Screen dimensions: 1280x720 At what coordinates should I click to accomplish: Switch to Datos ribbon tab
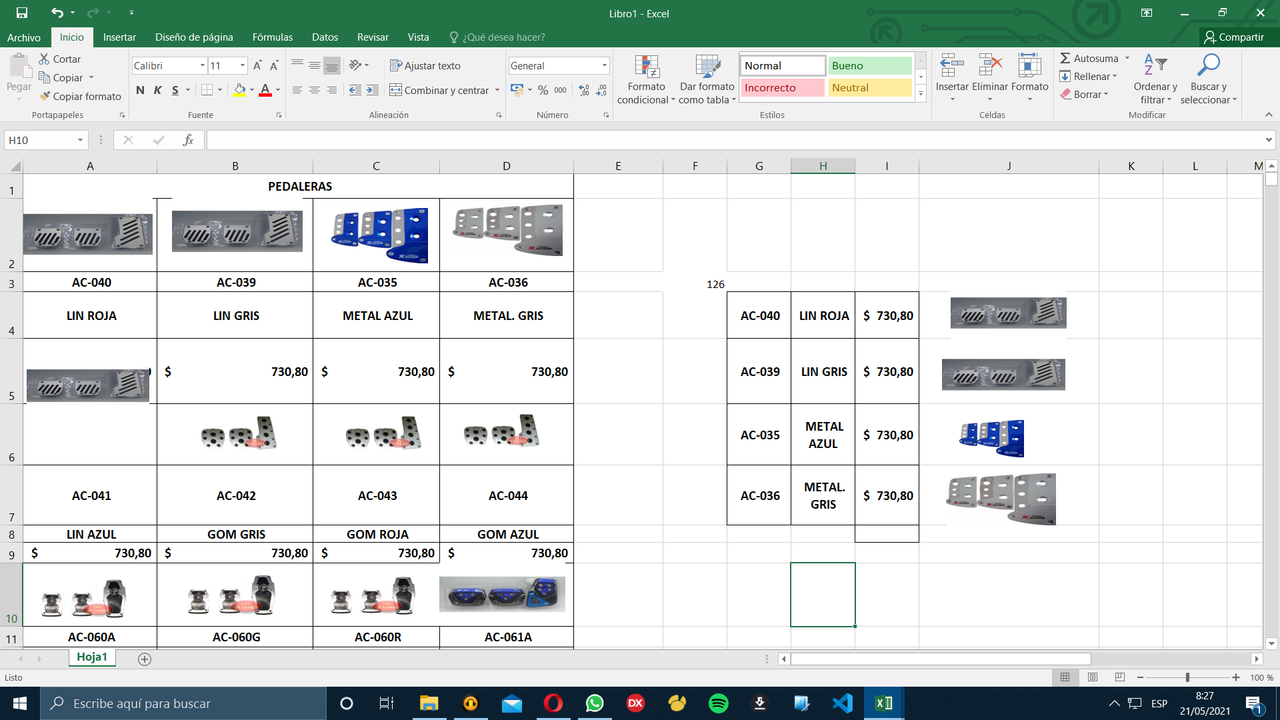point(325,37)
